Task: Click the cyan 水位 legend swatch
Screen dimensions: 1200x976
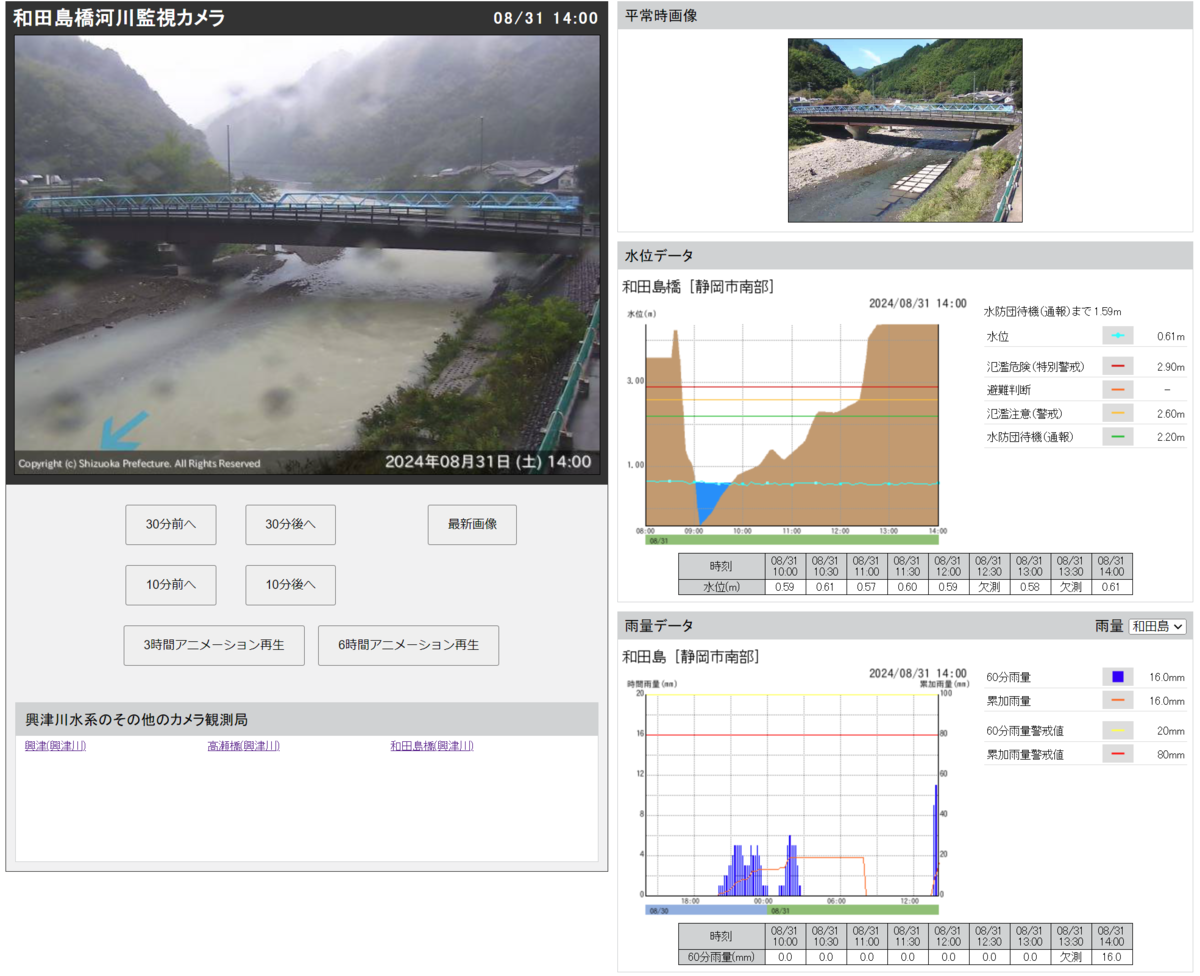Action: point(1118,336)
